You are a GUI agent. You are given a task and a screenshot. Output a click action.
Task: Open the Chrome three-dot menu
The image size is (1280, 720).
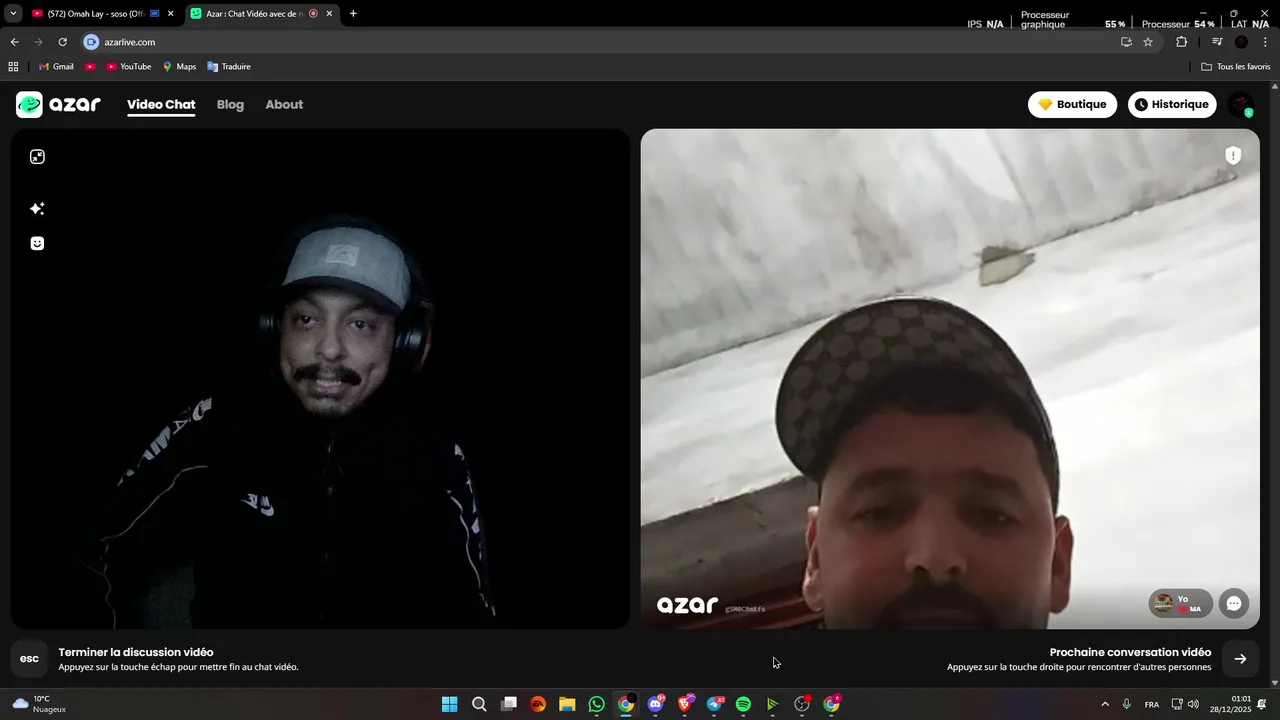[1264, 42]
